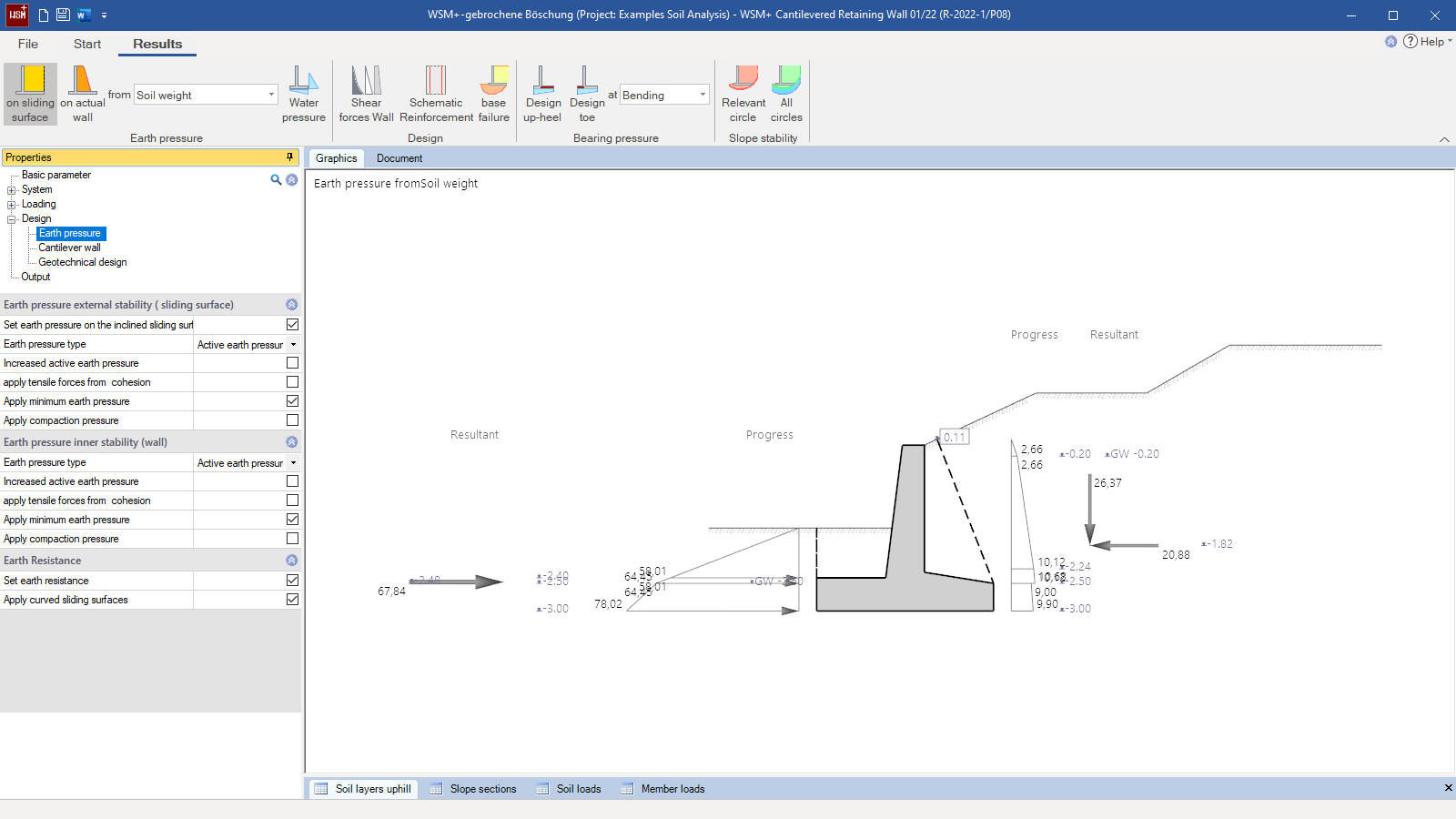Toggle external 'Apply minimum earth pressure'

point(292,401)
